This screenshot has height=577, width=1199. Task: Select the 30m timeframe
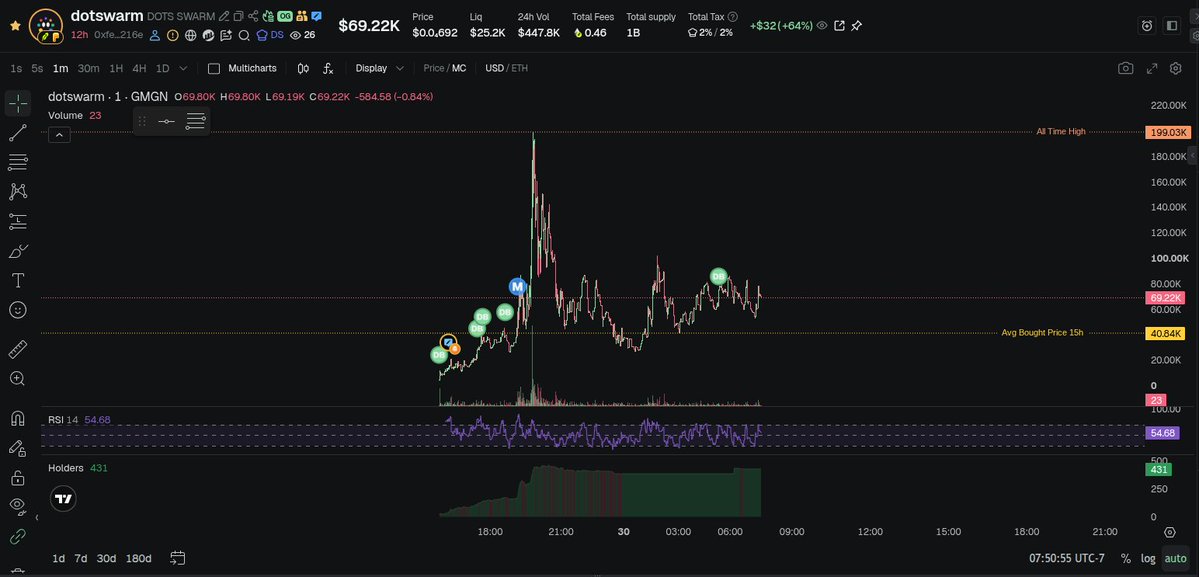89,68
